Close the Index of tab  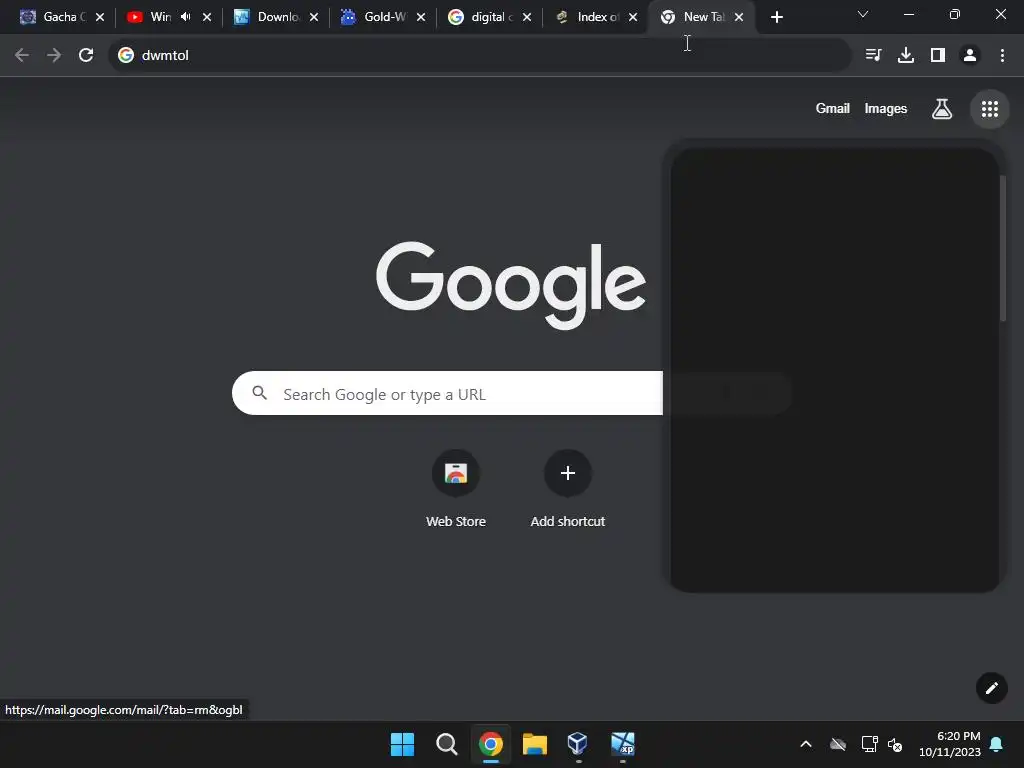[633, 18]
